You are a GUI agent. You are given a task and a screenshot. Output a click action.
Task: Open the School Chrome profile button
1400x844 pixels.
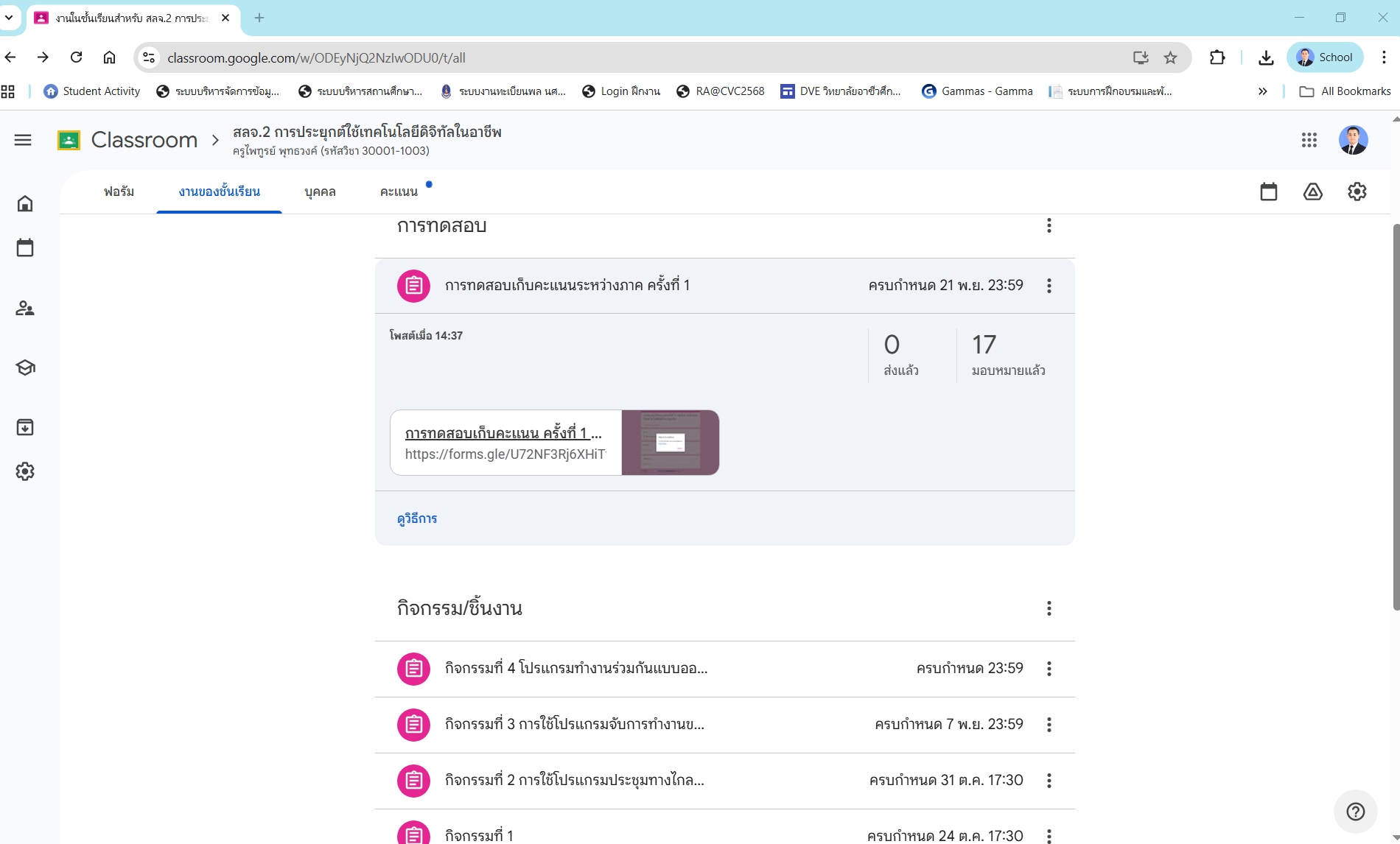(x=1325, y=57)
